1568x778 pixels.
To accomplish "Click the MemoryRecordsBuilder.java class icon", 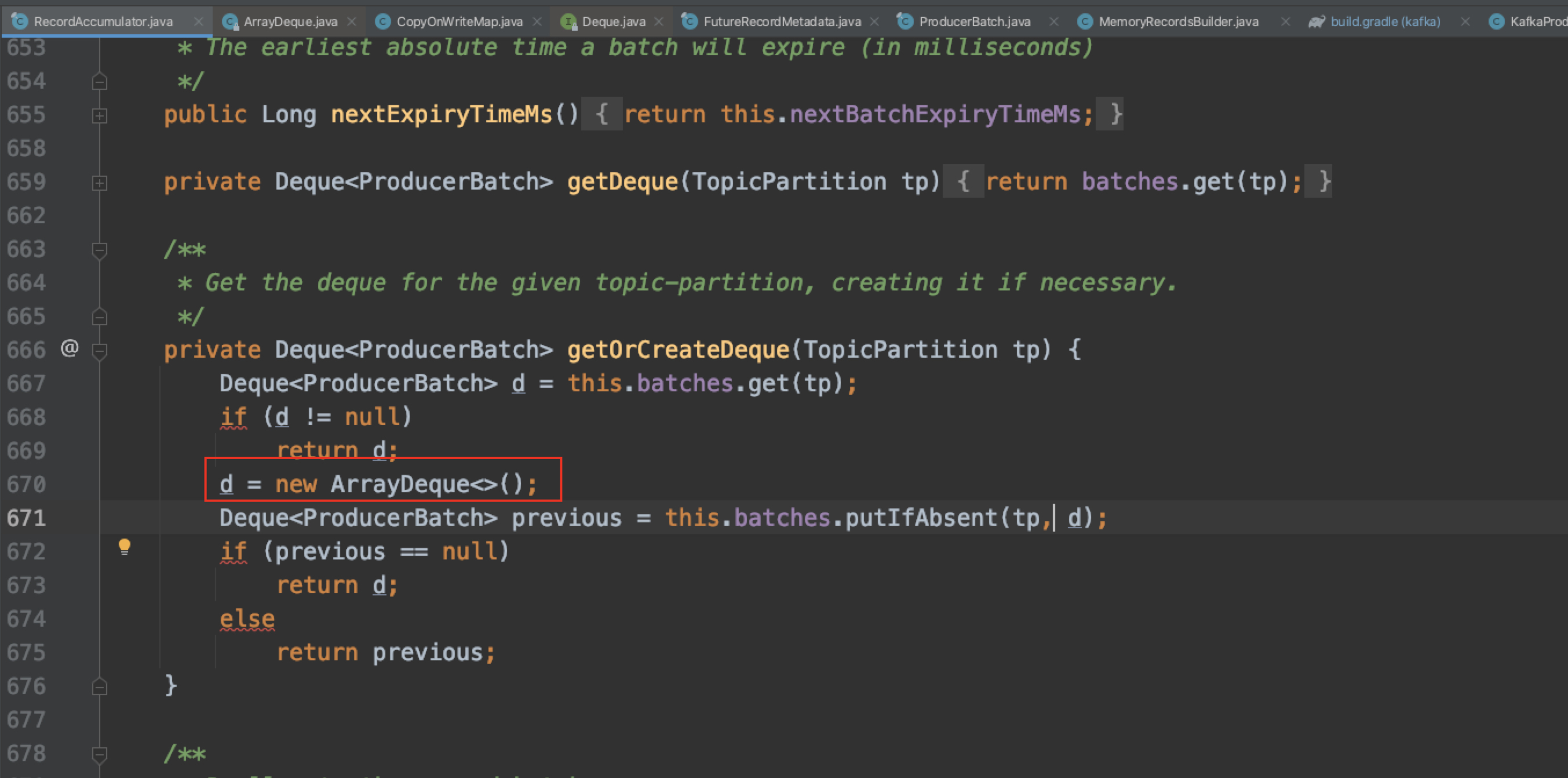I will pyautogui.click(x=1085, y=22).
